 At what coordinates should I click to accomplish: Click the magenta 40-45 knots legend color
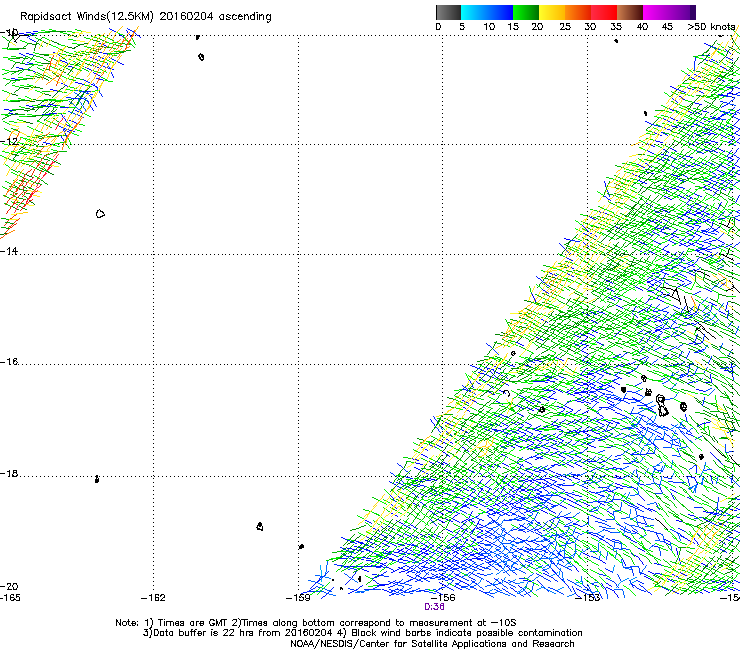(656, 12)
